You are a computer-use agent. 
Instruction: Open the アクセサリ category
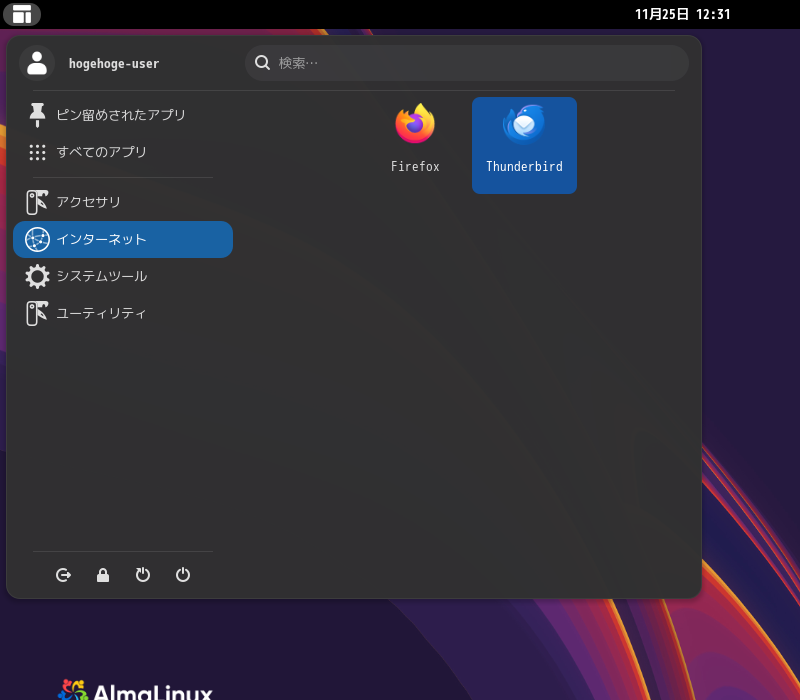(123, 202)
